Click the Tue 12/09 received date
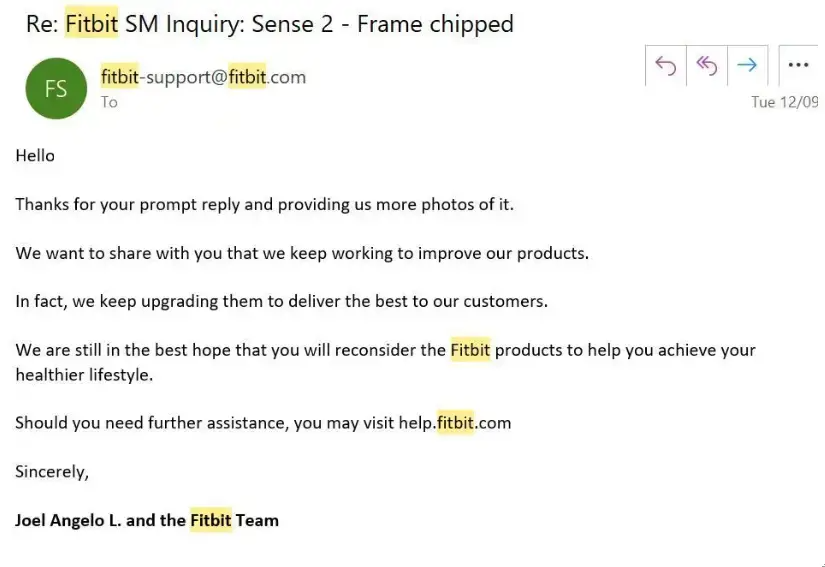 (x=784, y=102)
